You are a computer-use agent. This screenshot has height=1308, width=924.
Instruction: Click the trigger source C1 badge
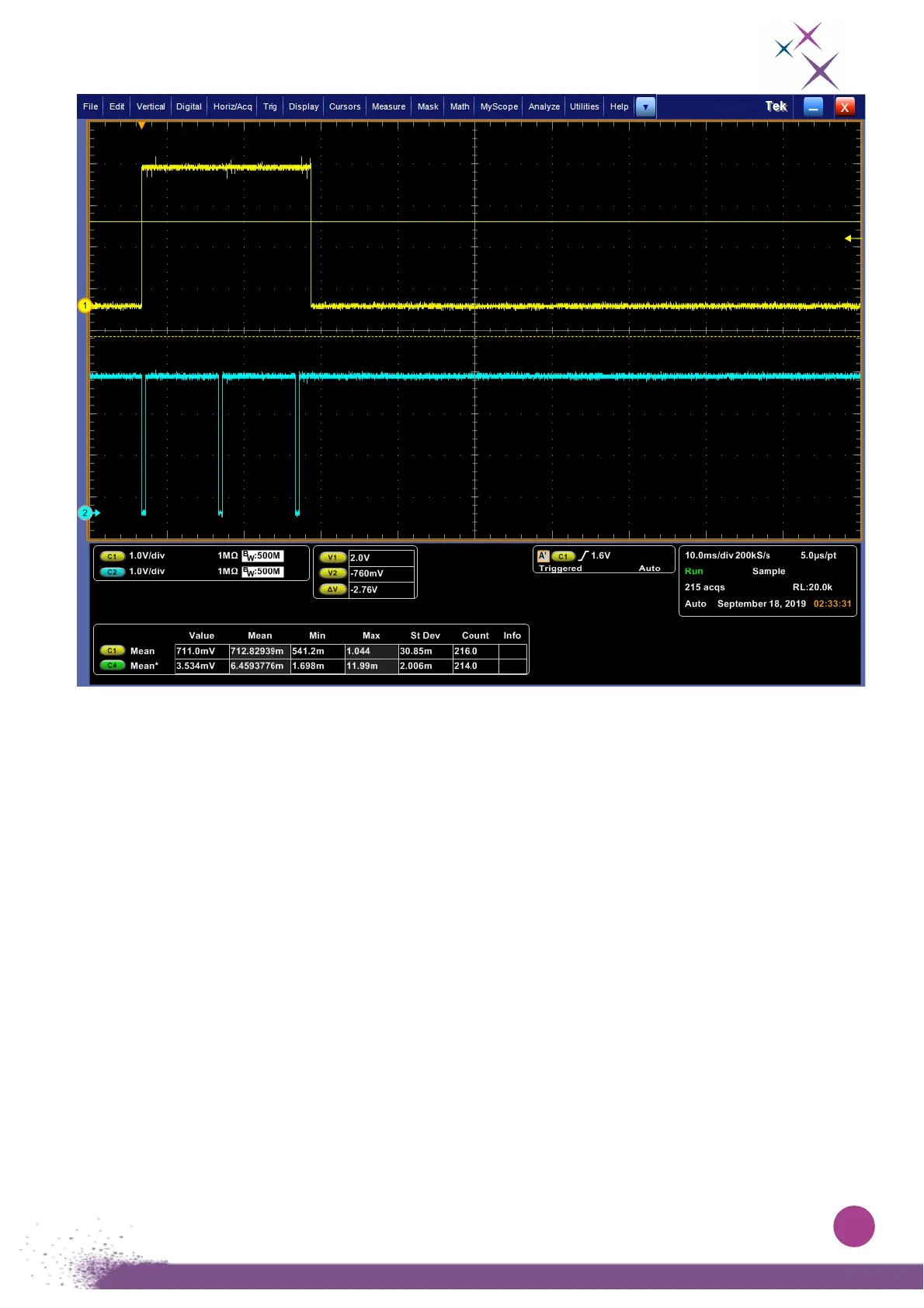point(563,556)
